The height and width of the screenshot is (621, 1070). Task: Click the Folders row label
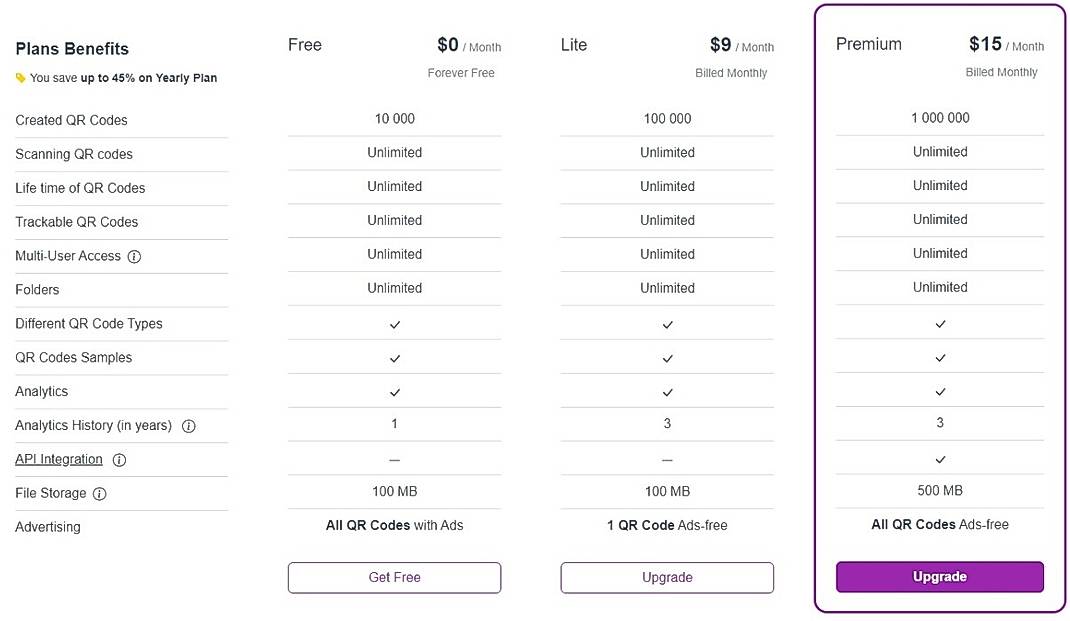(x=37, y=289)
